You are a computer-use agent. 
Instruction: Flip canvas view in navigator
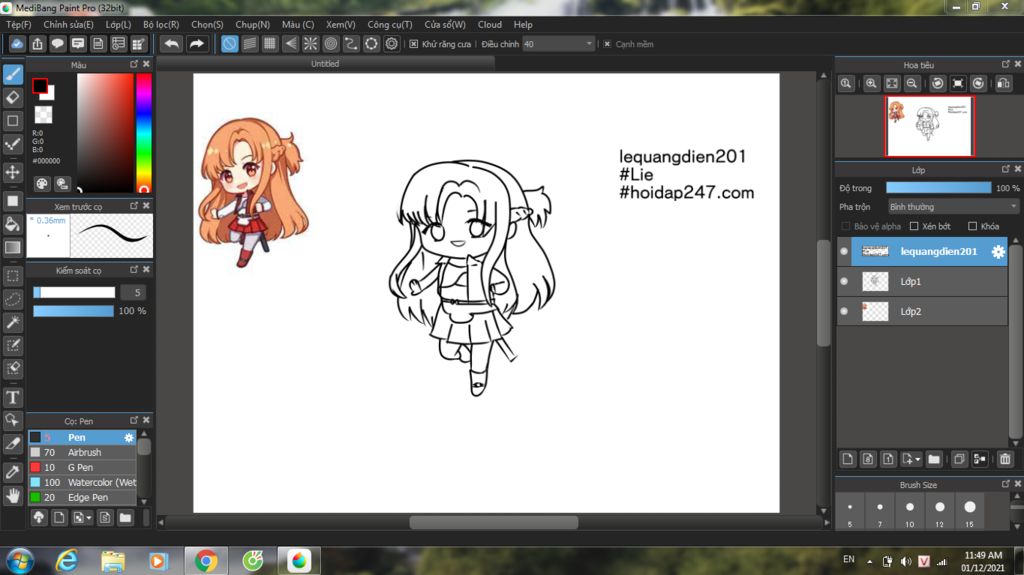point(1003,84)
